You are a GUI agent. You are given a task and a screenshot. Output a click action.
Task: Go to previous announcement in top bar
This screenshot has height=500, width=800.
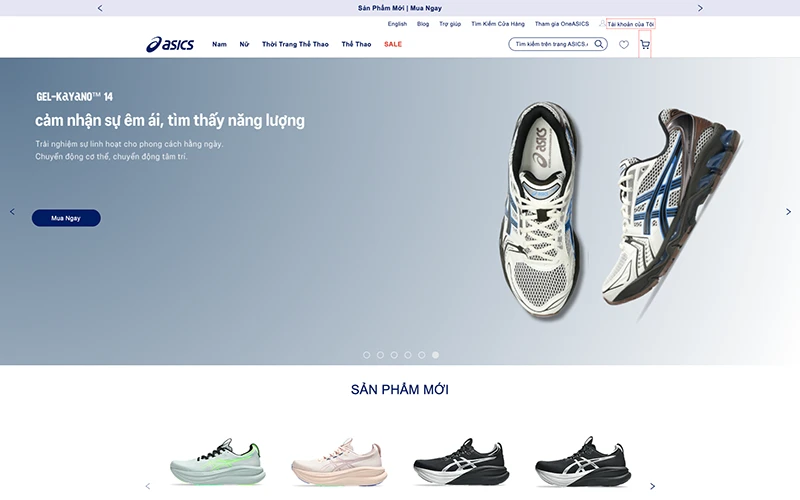coord(100,8)
